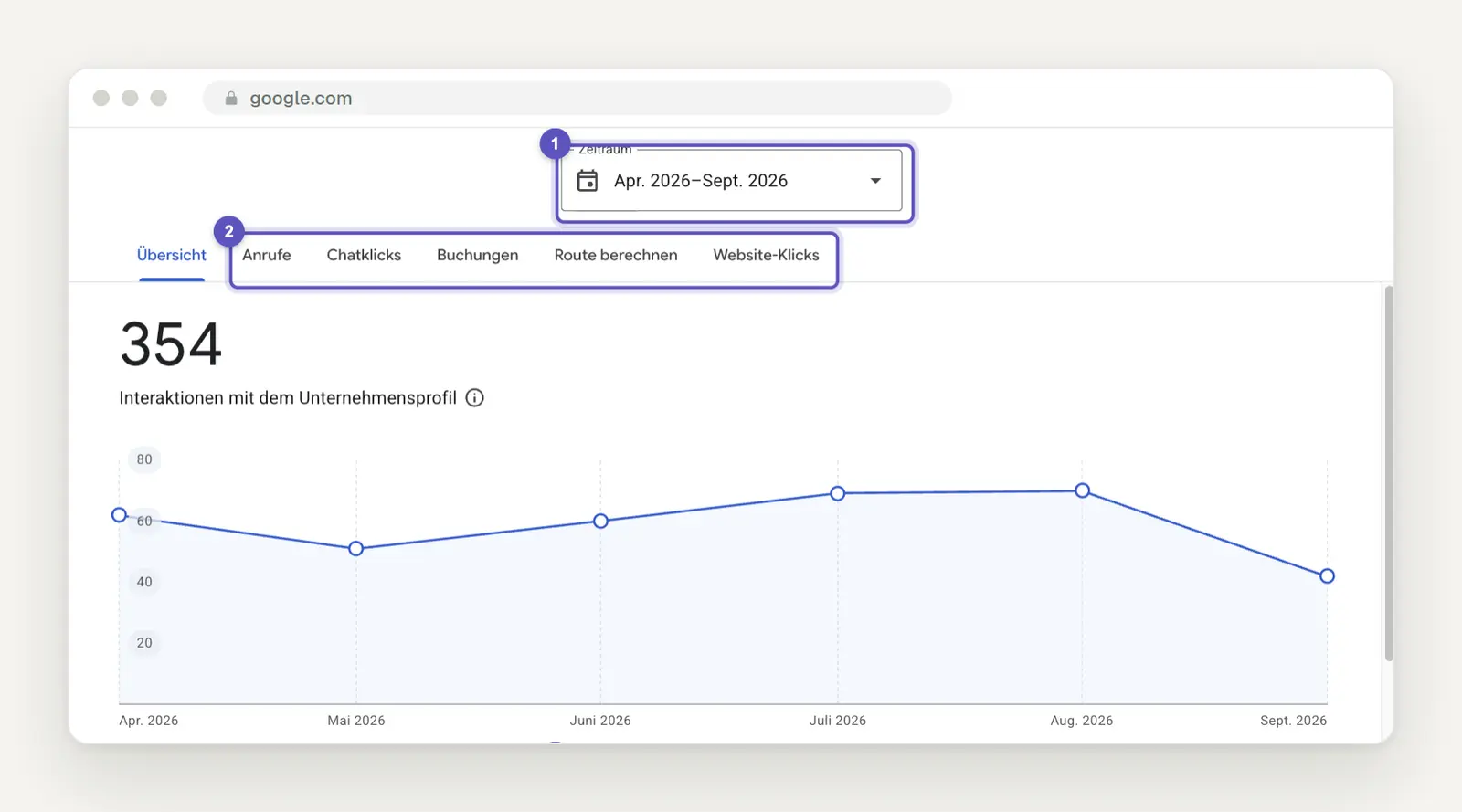
Task: Click the lock icon in address bar
Action: [x=231, y=98]
